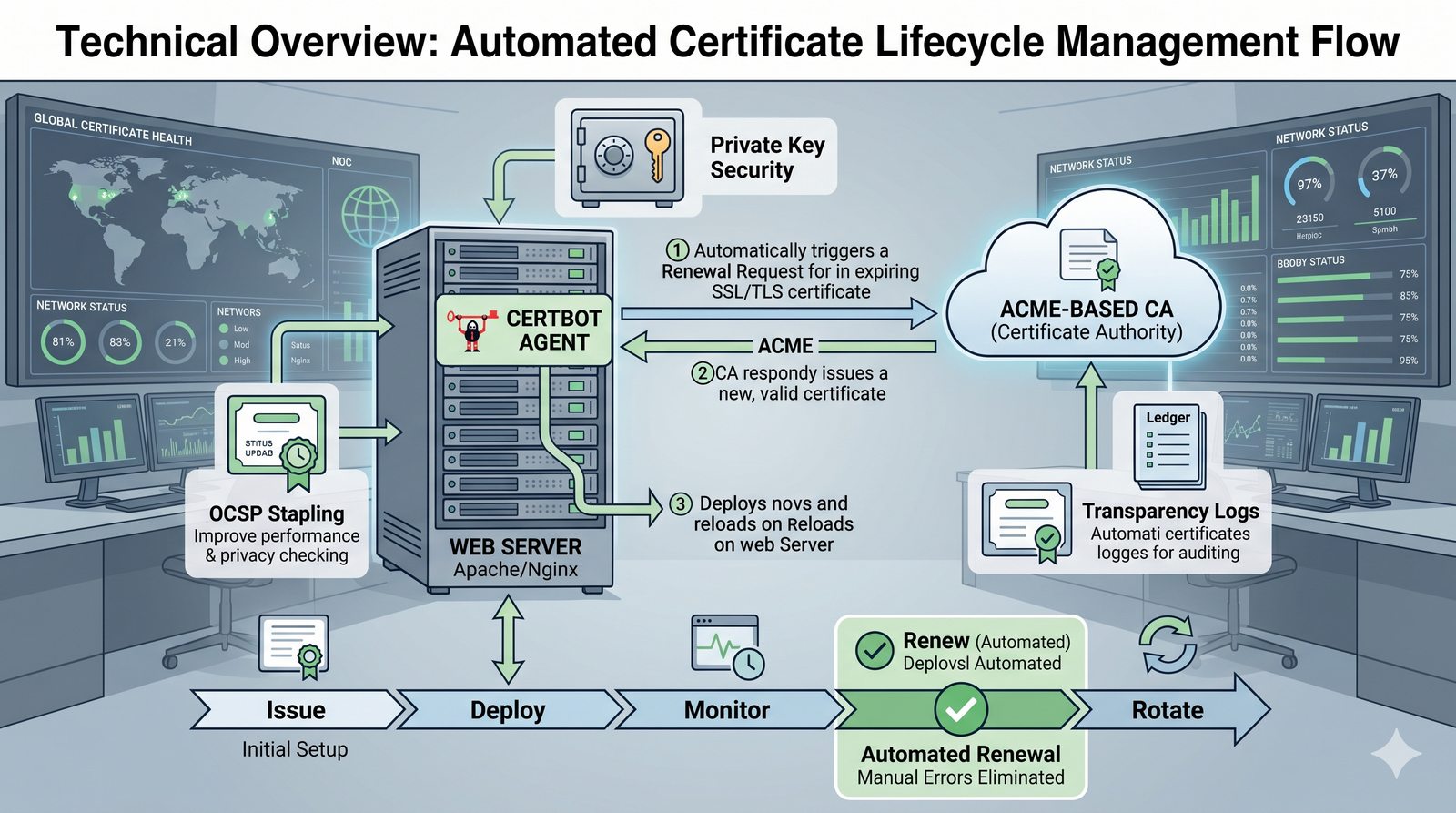Screen dimensions: 1456x813
Task: Click the Ledger document icon
Action: (1169, 446)
